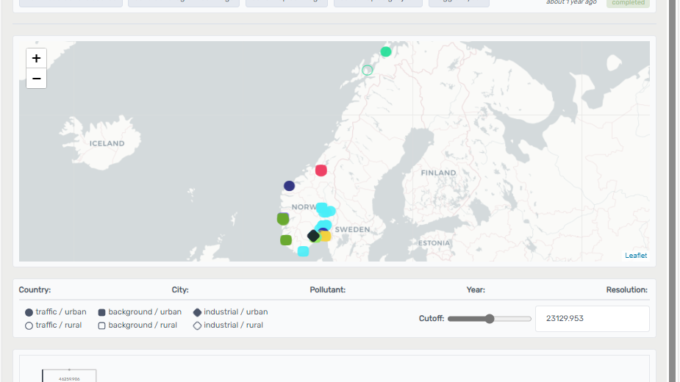This screenshot has width=680, height=382.
Task: Click the black diamond industrial marker
Action: pyautogui.click(x=313, y=236)
